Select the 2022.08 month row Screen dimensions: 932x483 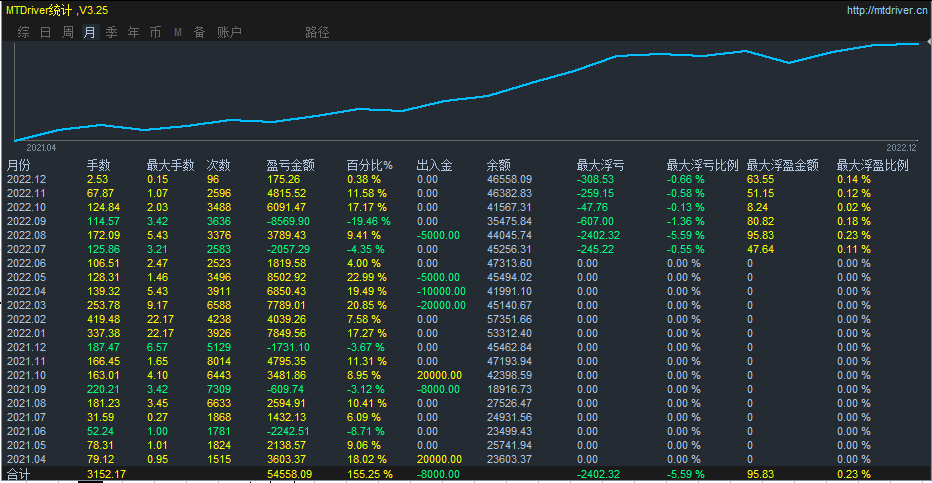[x=466, y=235]
